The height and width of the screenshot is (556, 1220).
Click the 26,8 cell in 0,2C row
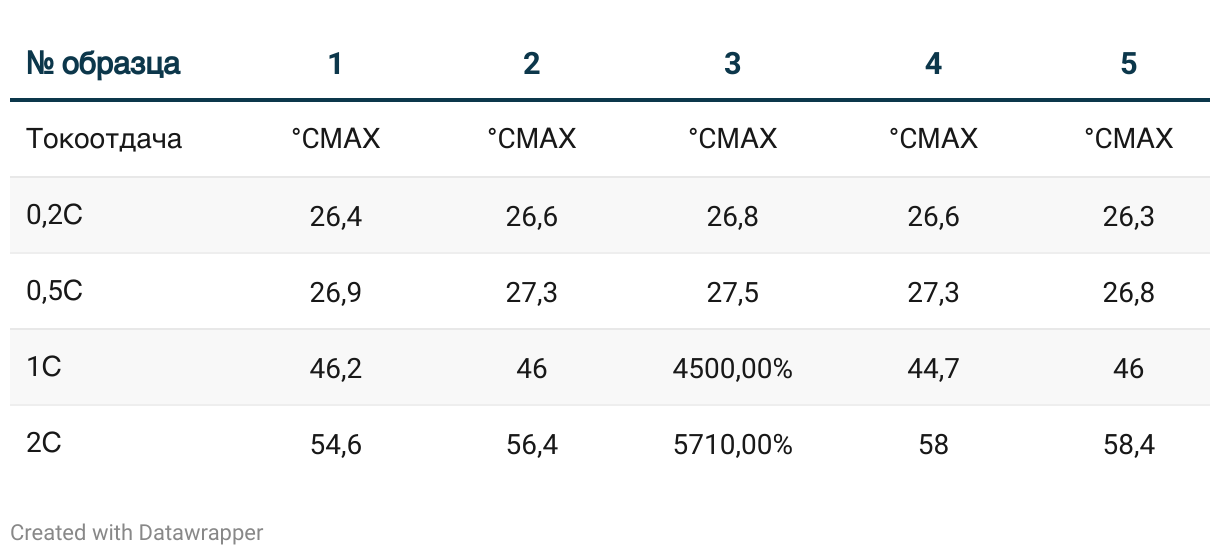[732, 217]
